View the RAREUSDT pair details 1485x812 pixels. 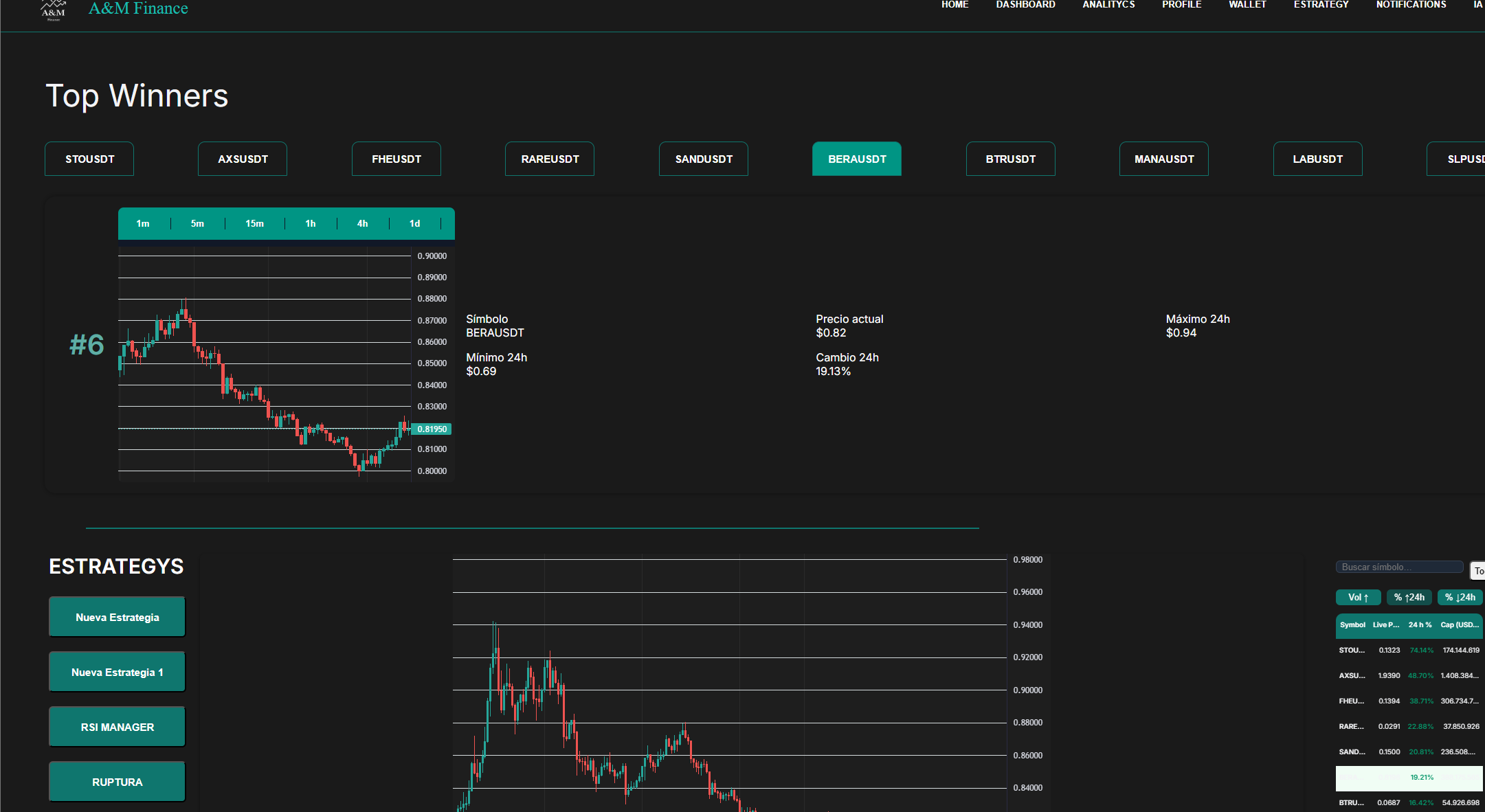click(549, 159)
